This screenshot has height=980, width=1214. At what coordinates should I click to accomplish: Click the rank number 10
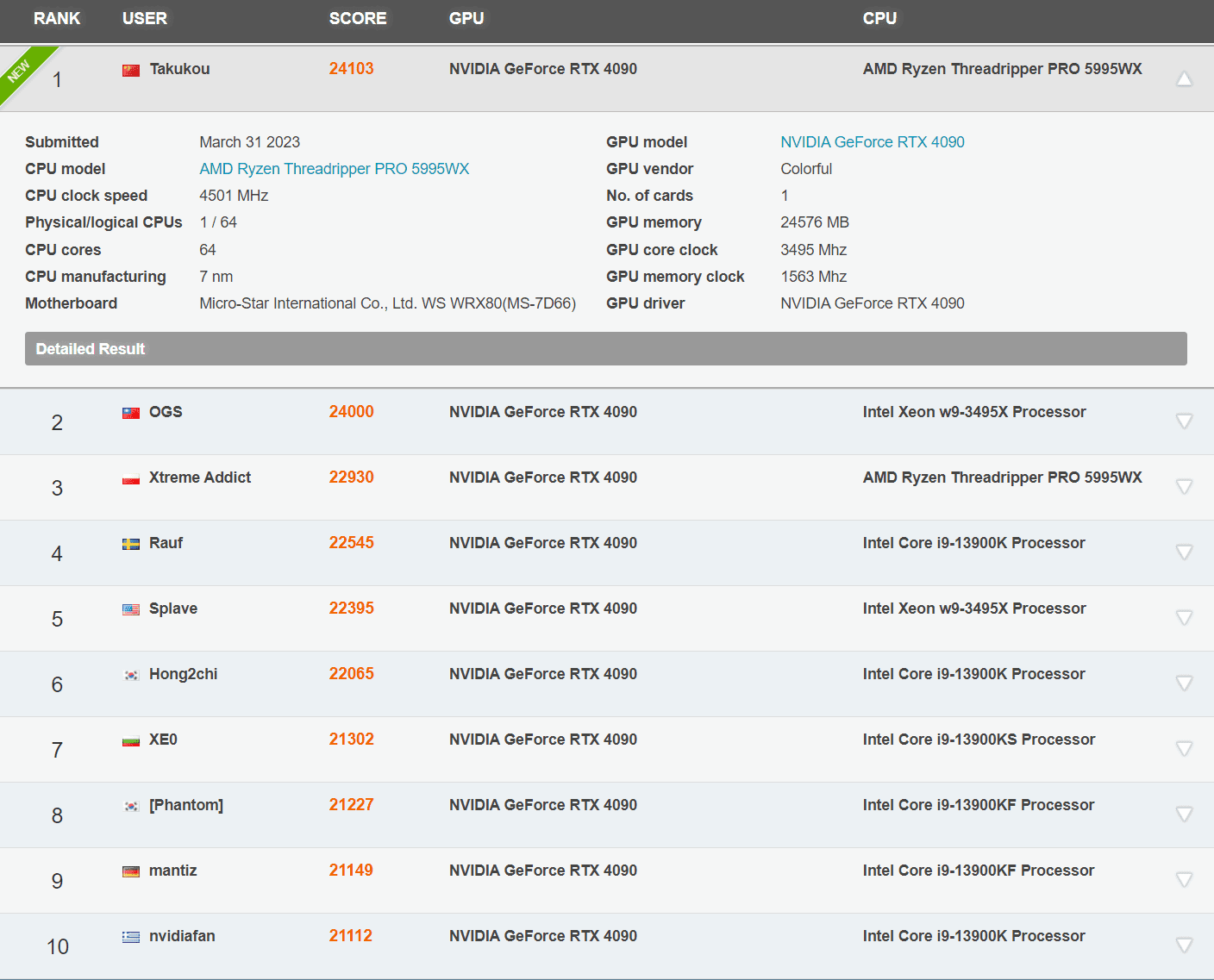click(x=57, y=946)
